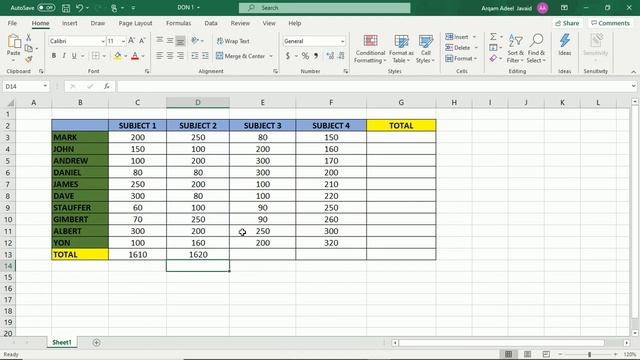Screen dimensions: 640x360
Task: Click the Paste icon in Clipboard
Action: pos(13,42)
